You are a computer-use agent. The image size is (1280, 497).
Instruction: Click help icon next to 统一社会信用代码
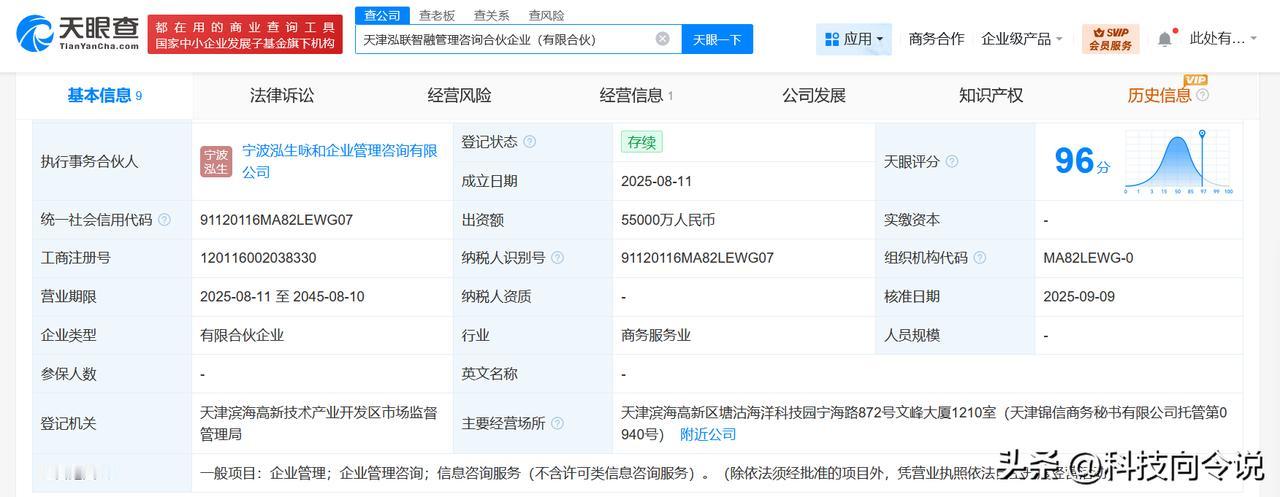164,220
